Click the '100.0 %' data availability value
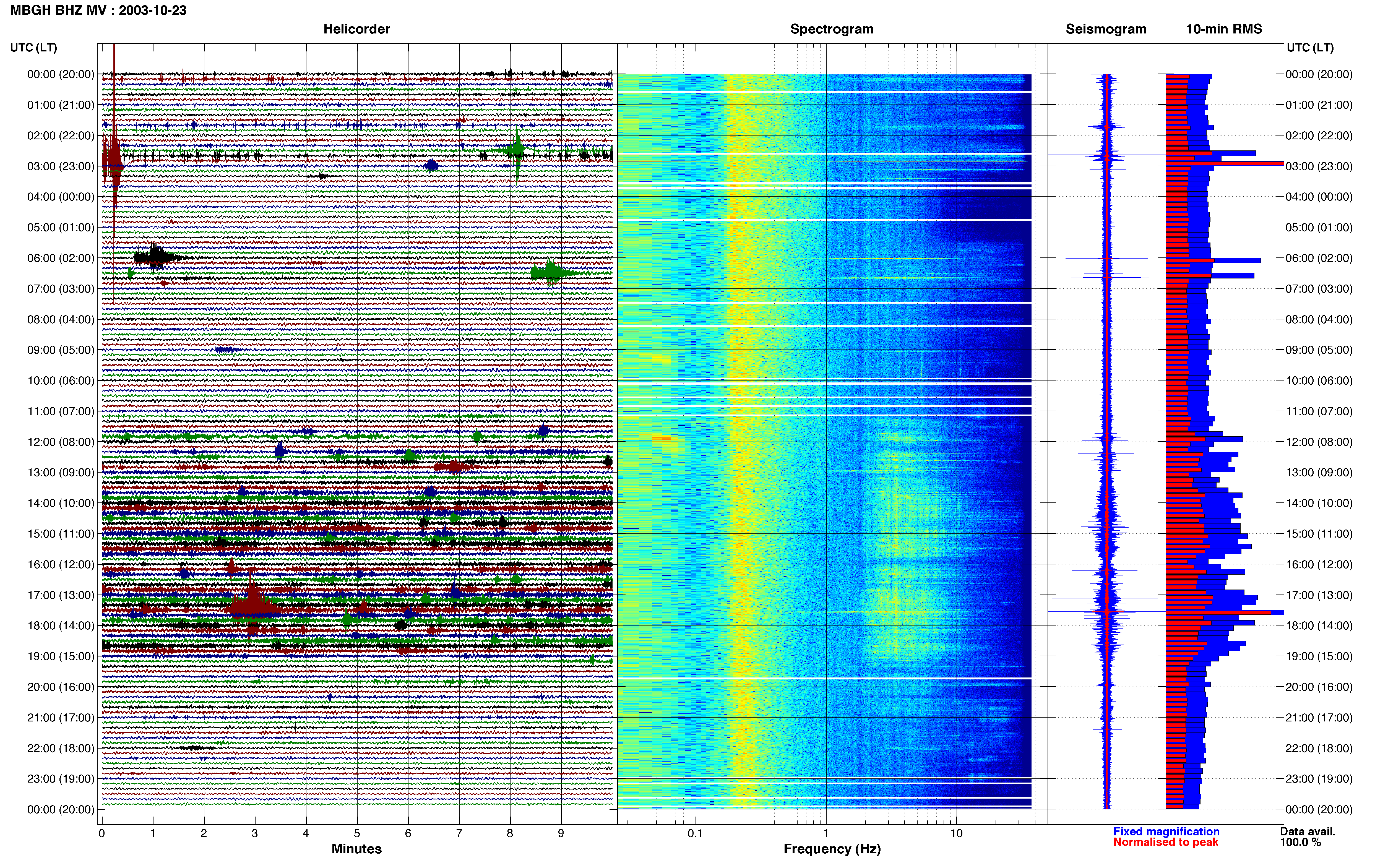1388x868 pixels. click(x=1300, y=842)
